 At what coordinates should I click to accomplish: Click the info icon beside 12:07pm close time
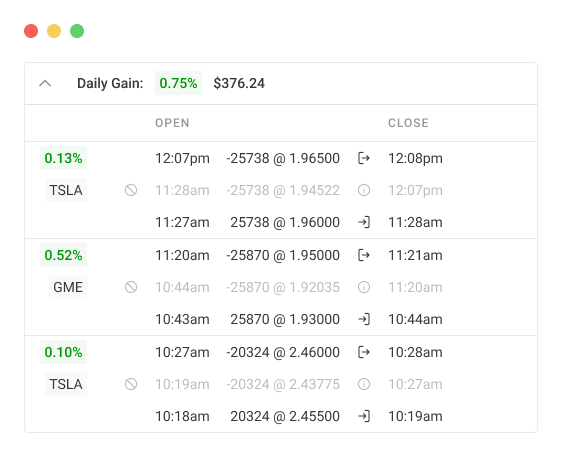[x=364, y=190]
